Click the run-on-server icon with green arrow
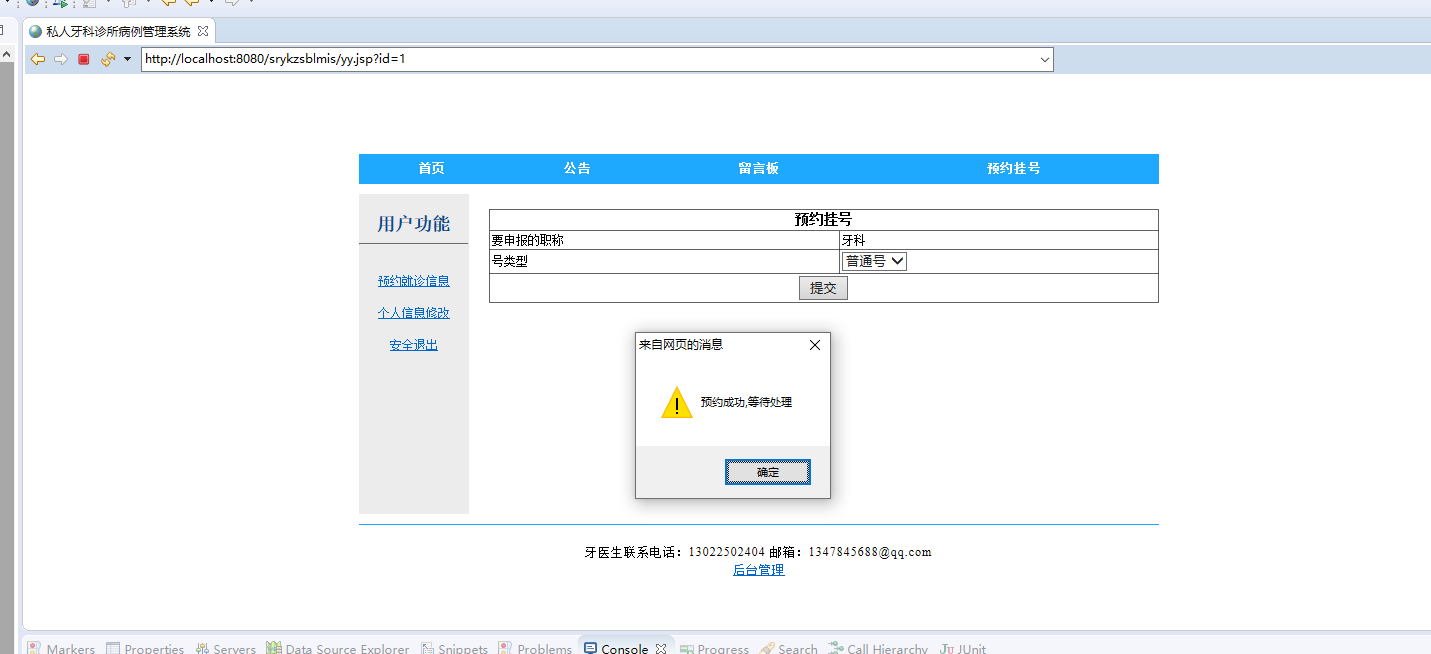The height and width of the screenshot is (654, 1431). [x=58, y=4]
